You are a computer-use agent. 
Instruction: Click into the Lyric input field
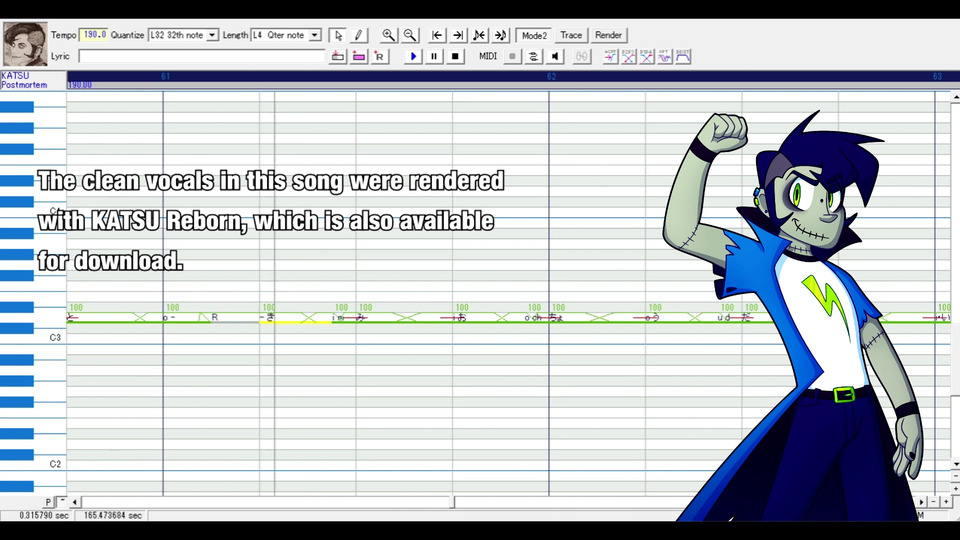(x=201, y=56)
